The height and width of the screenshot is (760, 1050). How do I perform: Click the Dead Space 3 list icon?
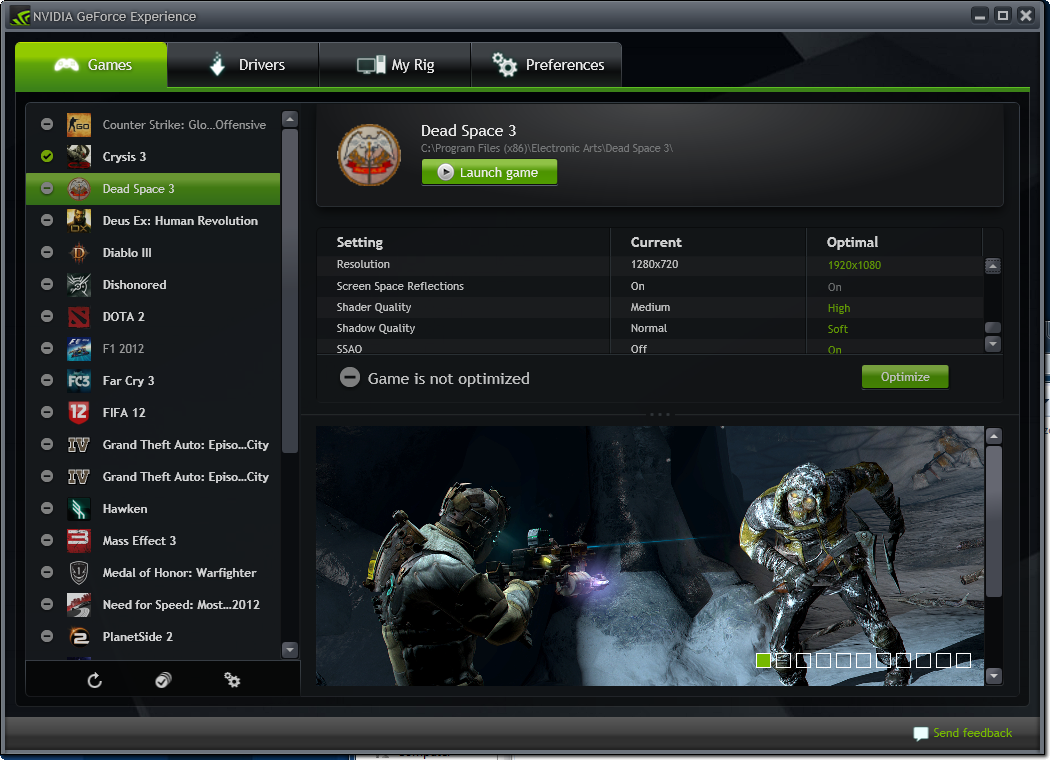click(79, 189)
